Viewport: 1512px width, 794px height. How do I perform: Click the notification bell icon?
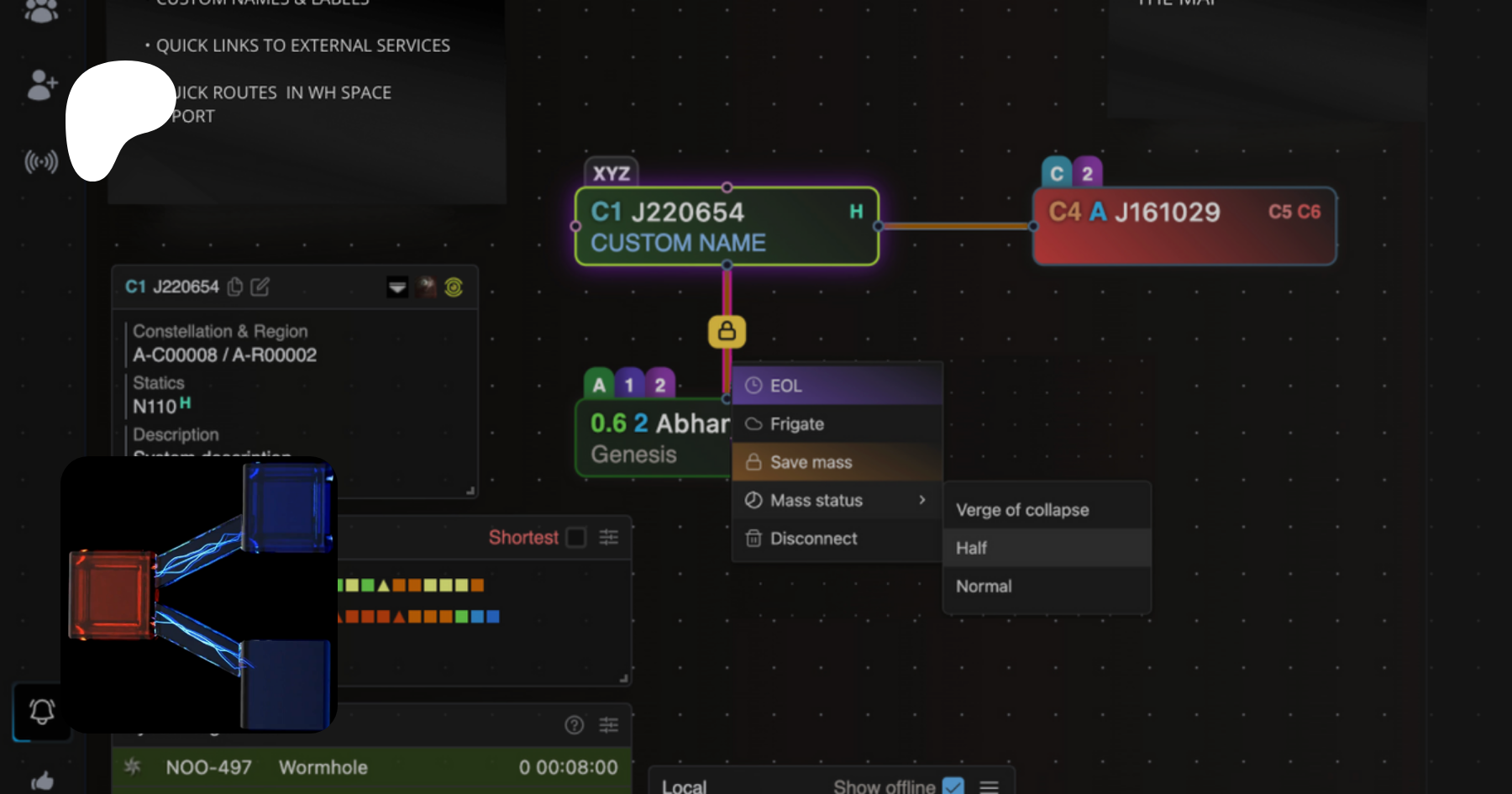point(41,712)
